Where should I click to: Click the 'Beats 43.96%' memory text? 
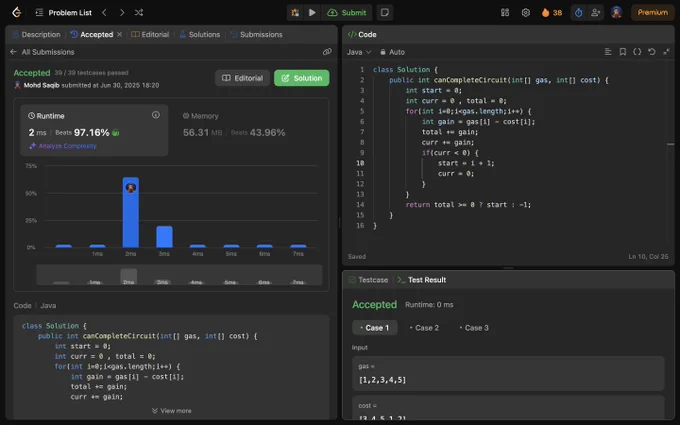[x=258, y=133]
